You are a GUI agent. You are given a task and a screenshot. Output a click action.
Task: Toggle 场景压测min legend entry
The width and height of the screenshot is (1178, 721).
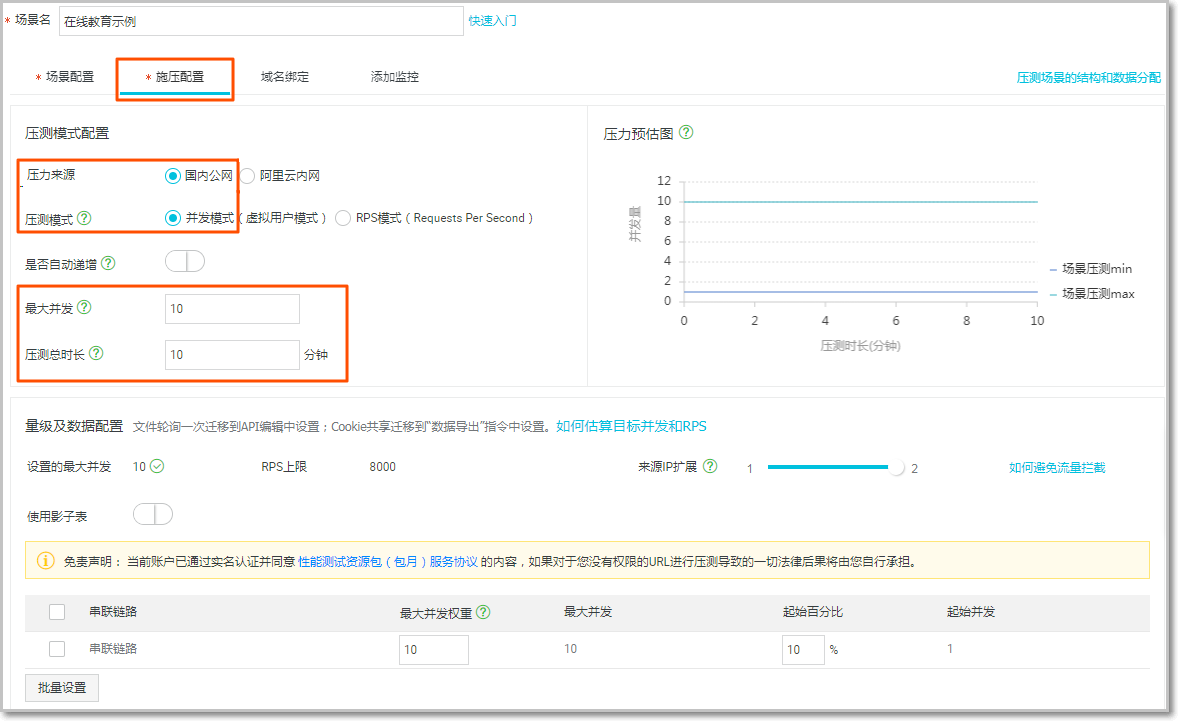(1091, 269)
